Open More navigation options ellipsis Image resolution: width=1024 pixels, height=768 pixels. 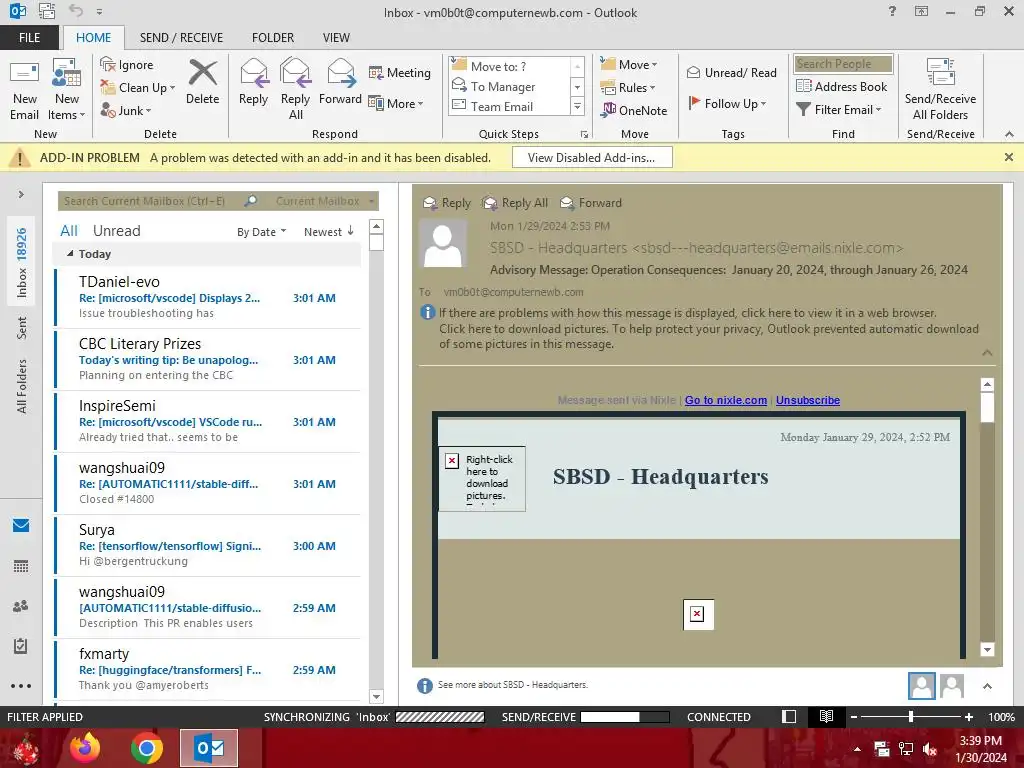(21, 686)
